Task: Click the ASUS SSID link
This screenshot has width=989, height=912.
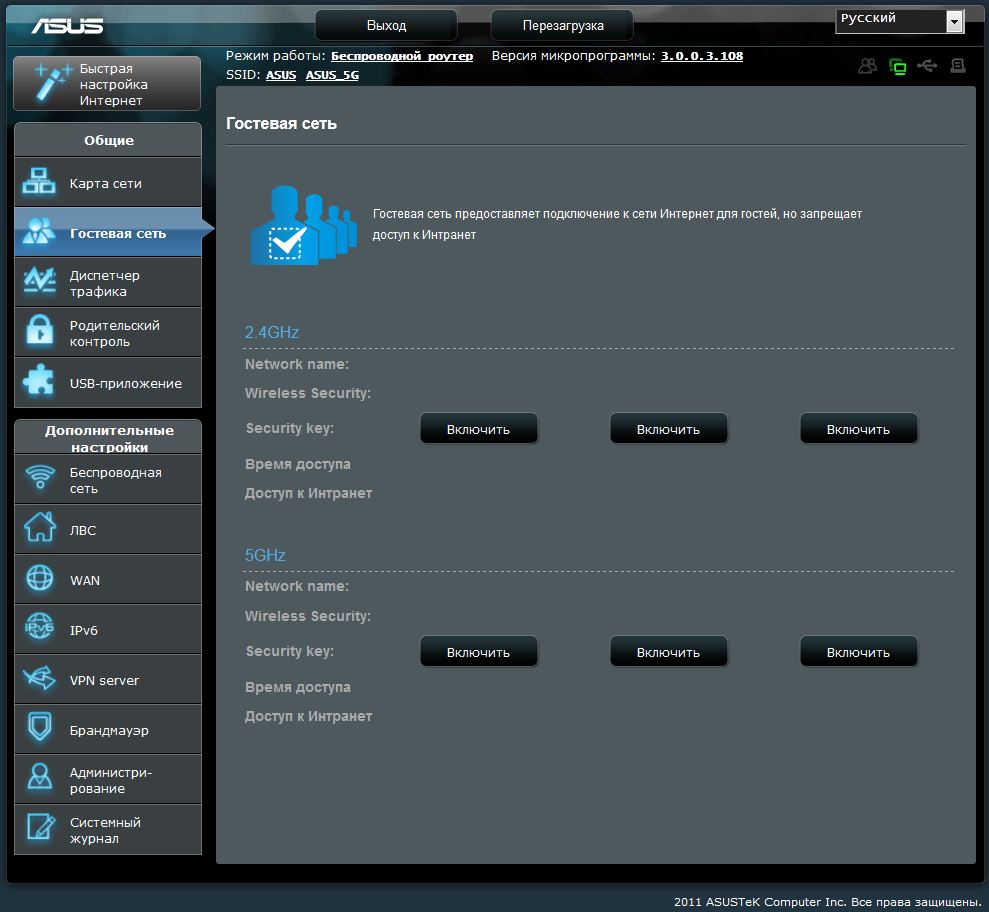Action: (x=281, y=75)
